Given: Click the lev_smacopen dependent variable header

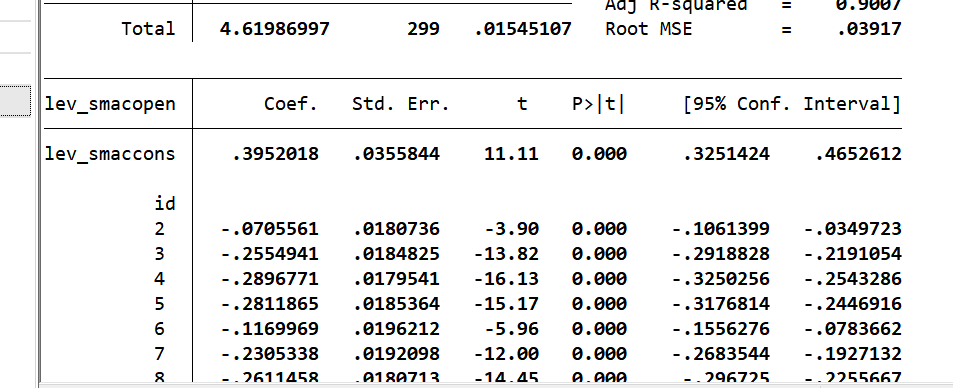Looking at the screenshot, I should pos(110,104).
